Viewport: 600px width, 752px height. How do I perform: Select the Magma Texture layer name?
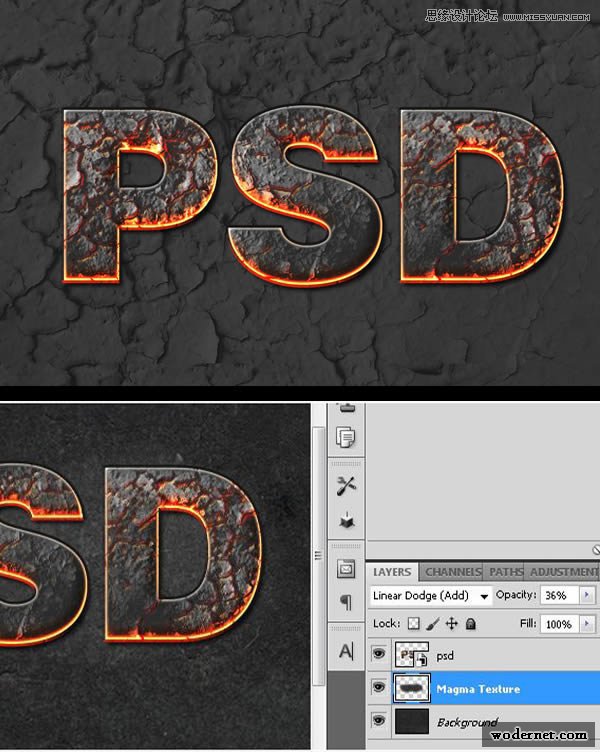[x=478, y=689]
